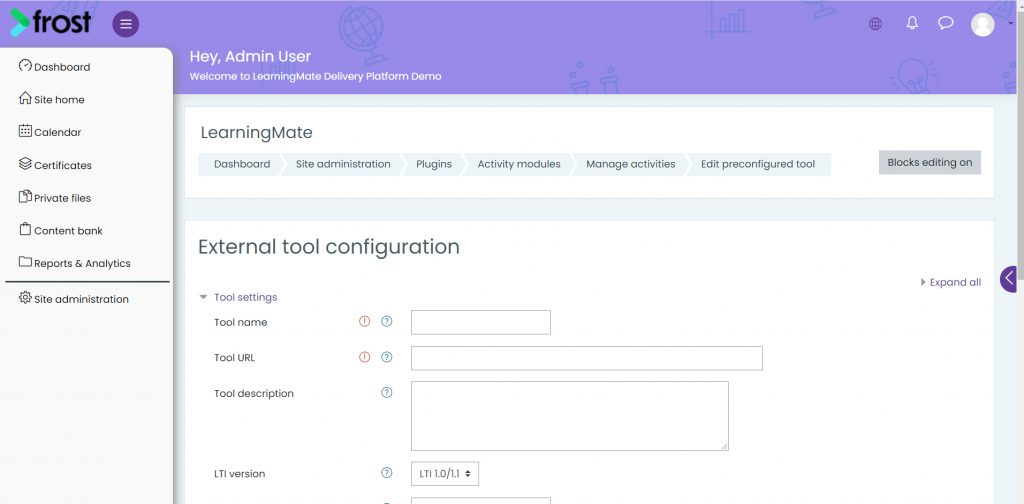Click the Reports & Analytics folder icon
This screenshot has height=504, width=1024.
pyautogui.click(x=25, y=262)
